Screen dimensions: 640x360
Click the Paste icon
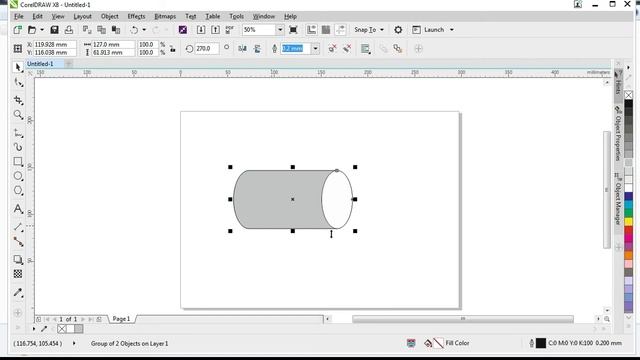point(116,30)
